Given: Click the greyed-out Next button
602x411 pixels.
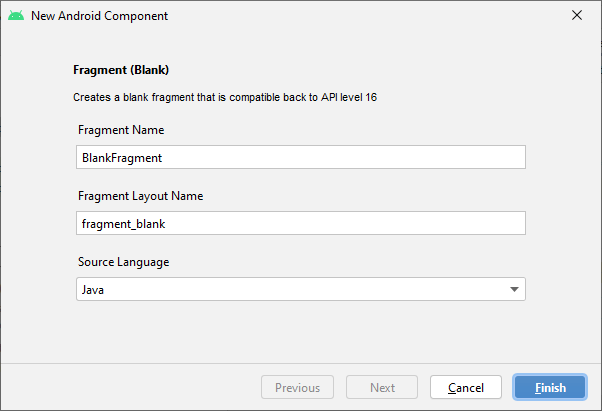Looking at the screenshot, I should (x=382, y=387).
